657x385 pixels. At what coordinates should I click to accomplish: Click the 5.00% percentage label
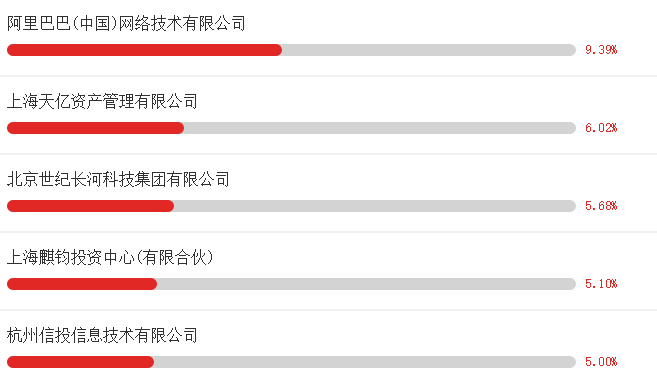click(601, 362)
